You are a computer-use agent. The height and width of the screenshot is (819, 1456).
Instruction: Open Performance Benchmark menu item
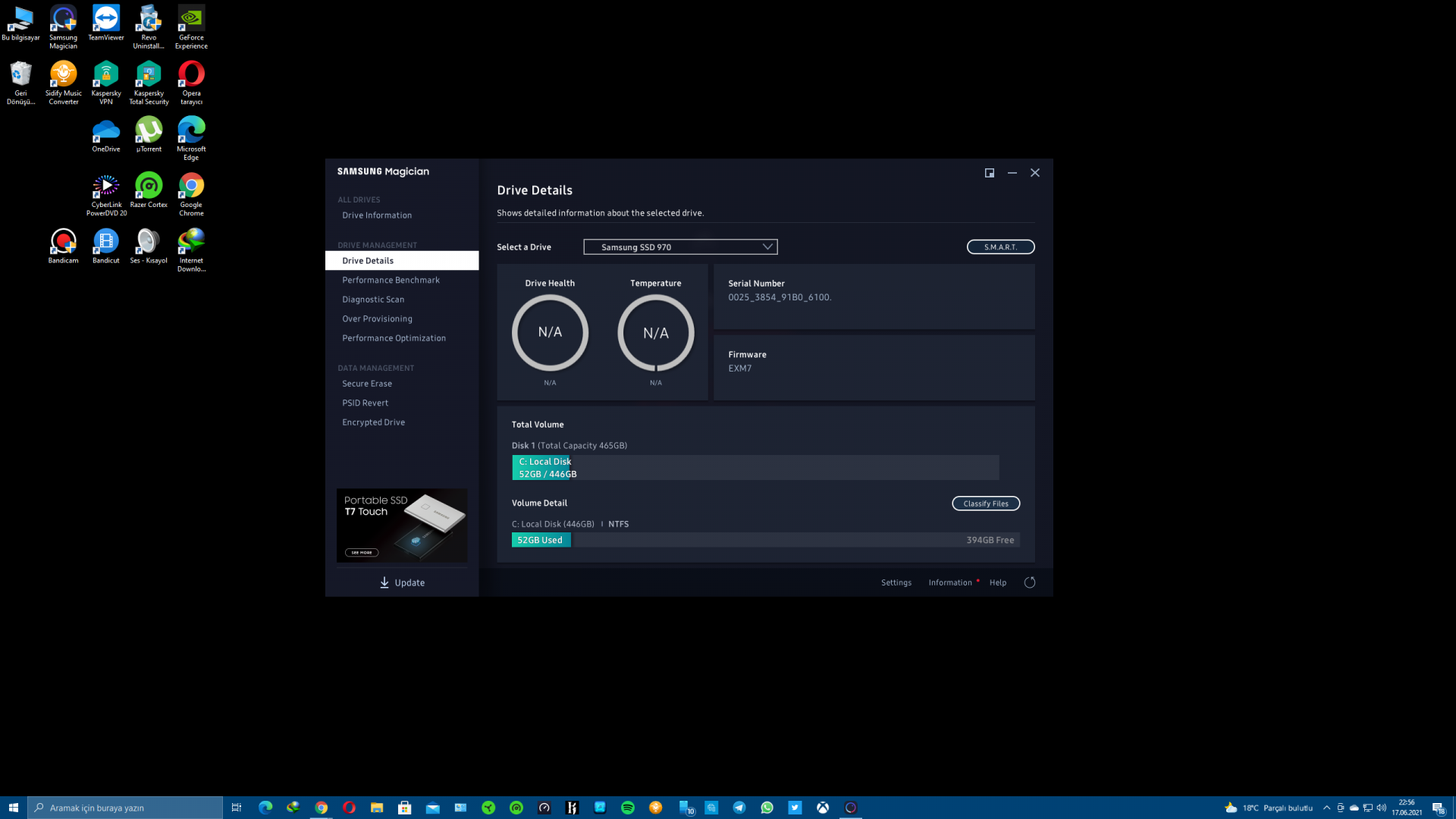(x=391, y=280)
